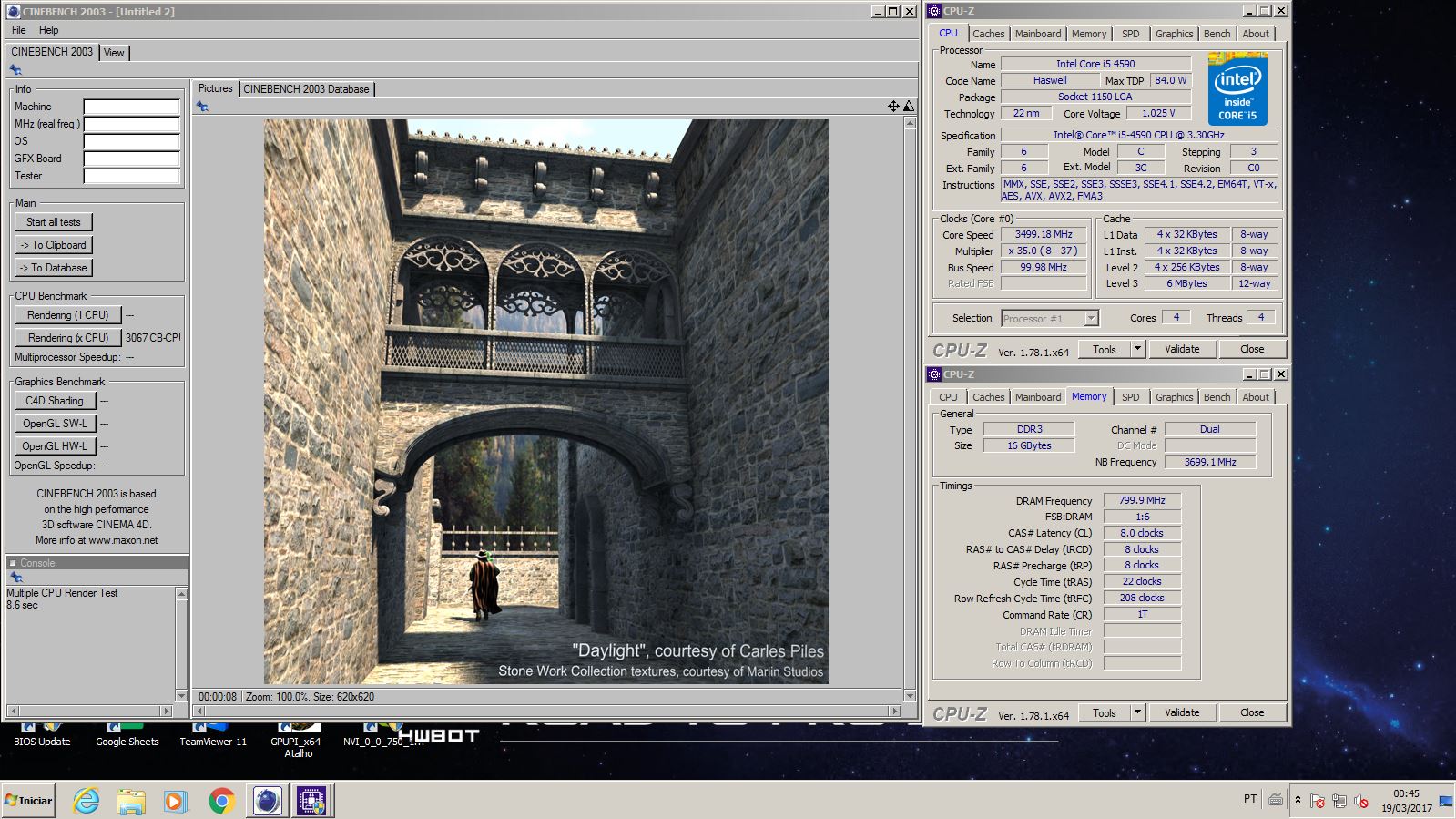1456x819 pixels.
Task: Select the move/pan cross-arrows icon above the picture
Action: (x=893, y=107)
